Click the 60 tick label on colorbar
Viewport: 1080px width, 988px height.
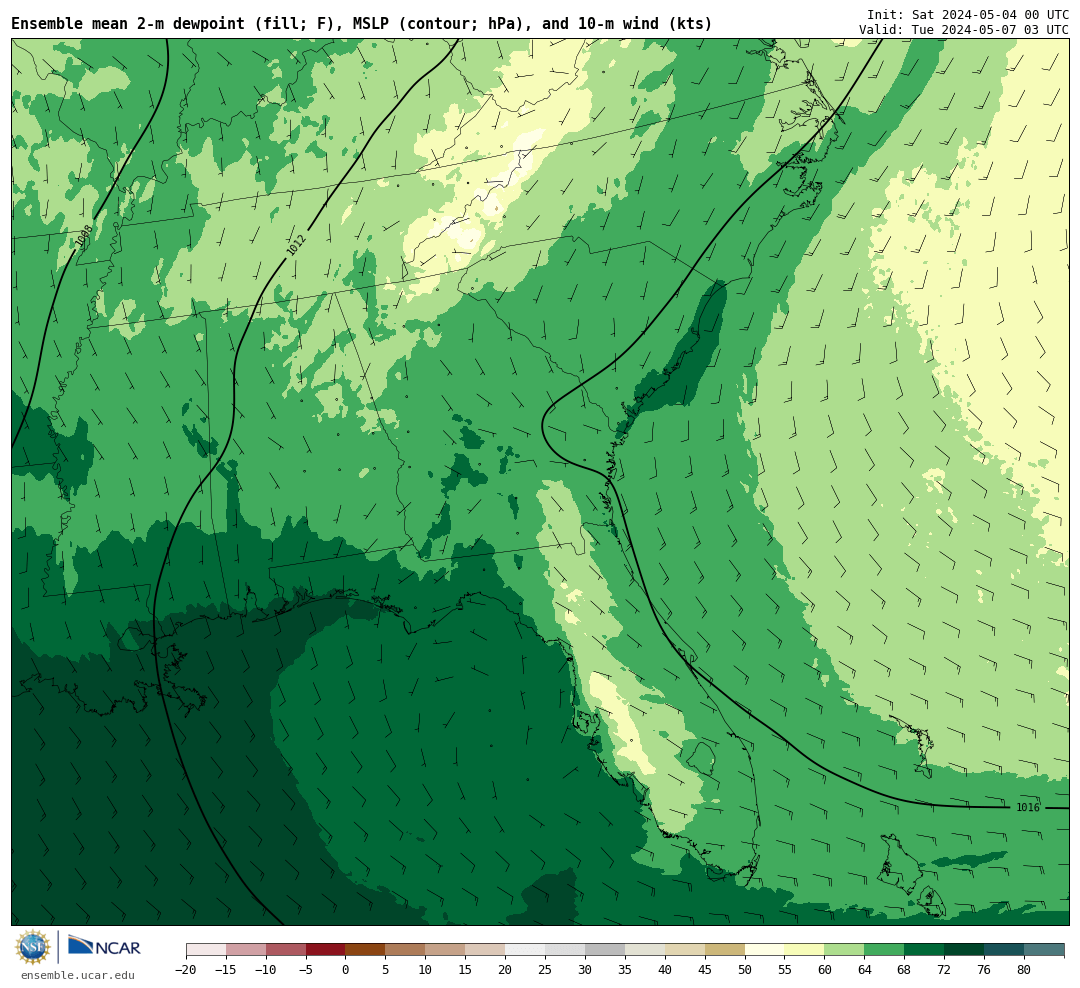[x=825, y=969]
